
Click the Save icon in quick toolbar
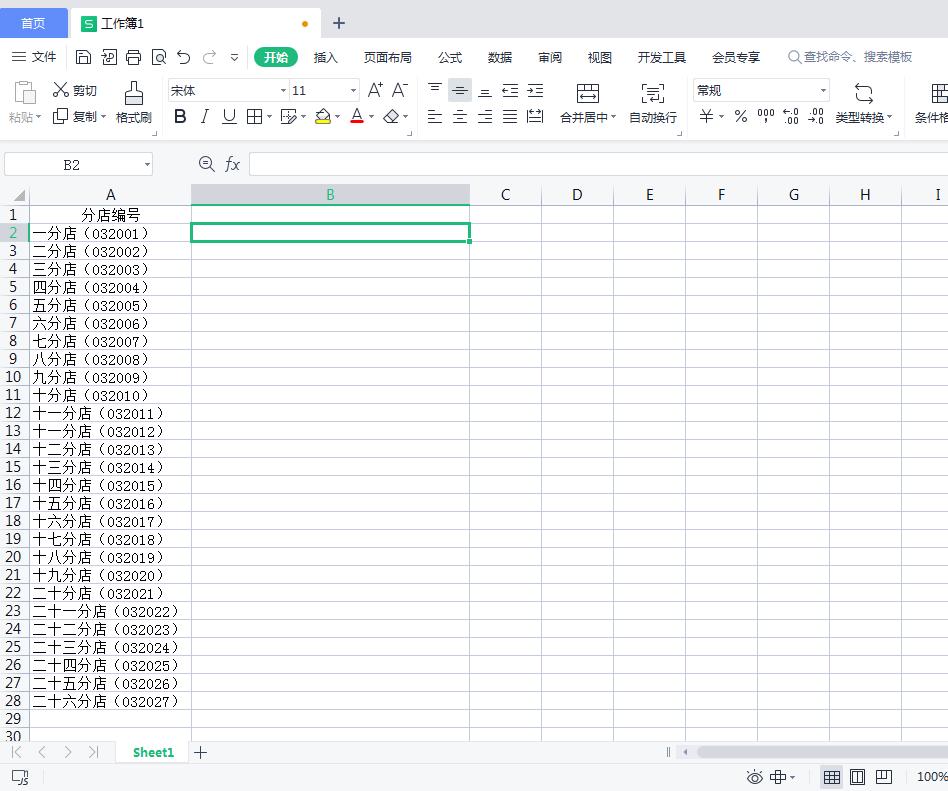click(x=83, y=57)
